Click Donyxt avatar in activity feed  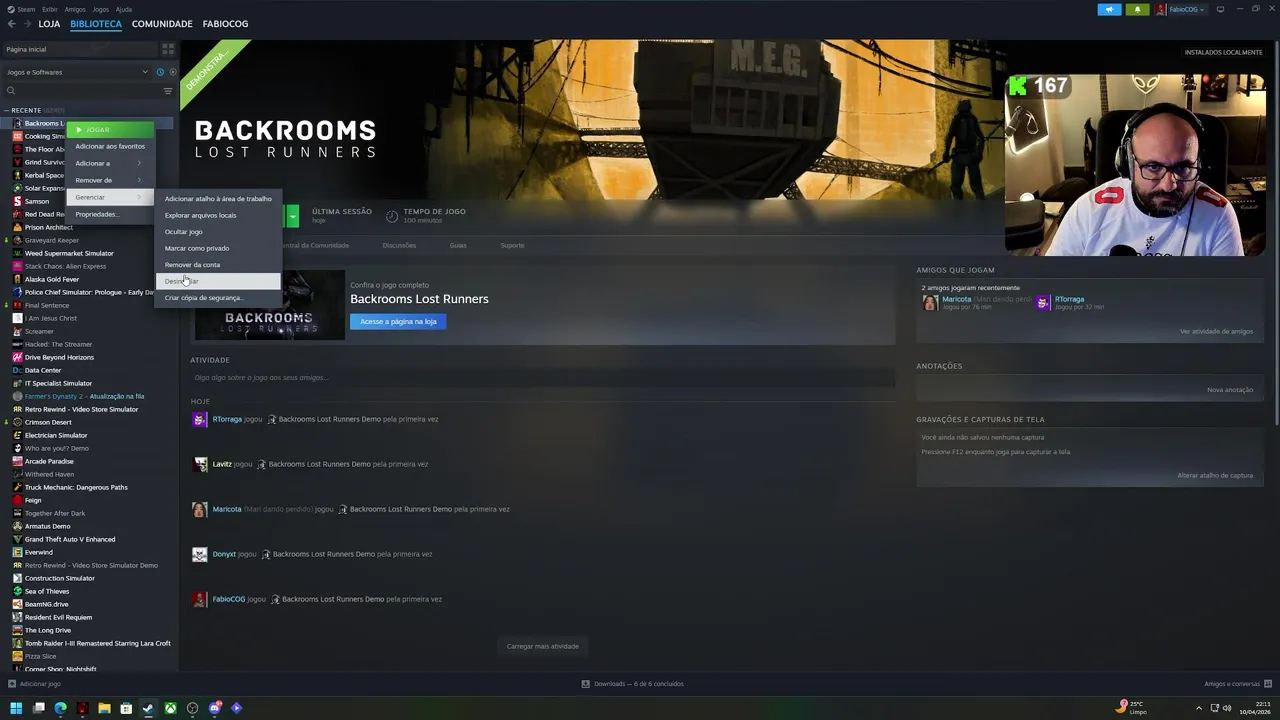click(x=200, y=554)
